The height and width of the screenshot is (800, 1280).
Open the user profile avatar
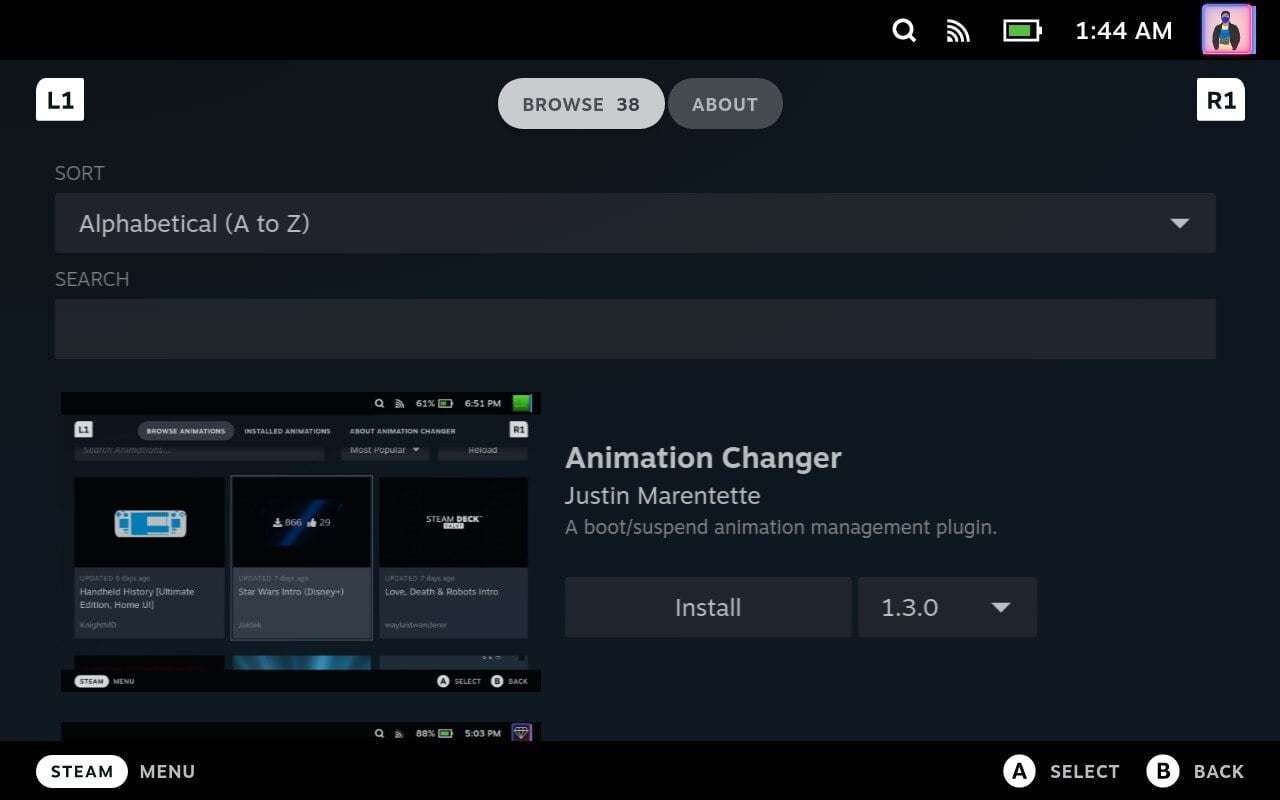(x=1227, y=30)
